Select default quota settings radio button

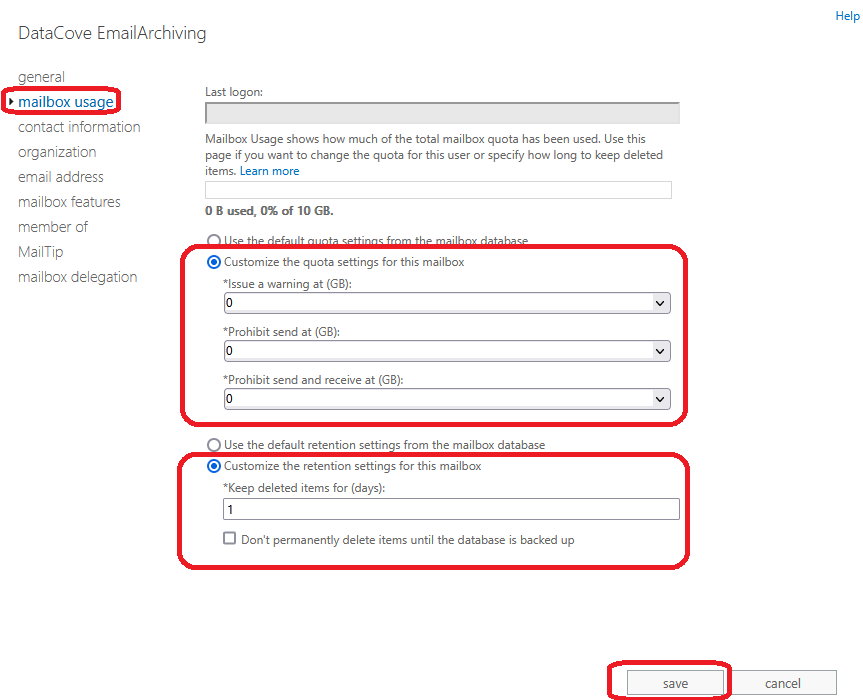(x=213, y=240)
